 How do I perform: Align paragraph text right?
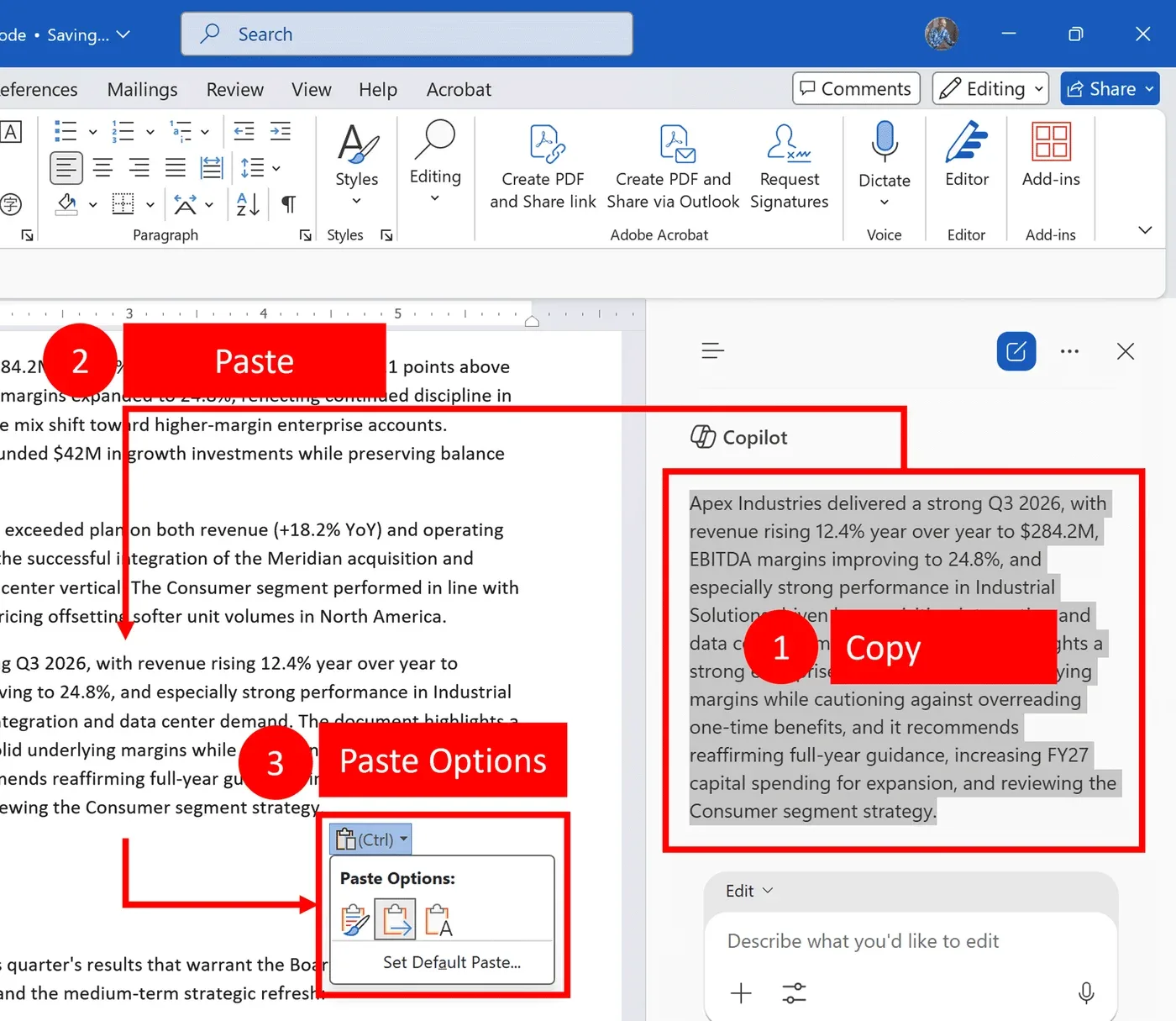139,168
